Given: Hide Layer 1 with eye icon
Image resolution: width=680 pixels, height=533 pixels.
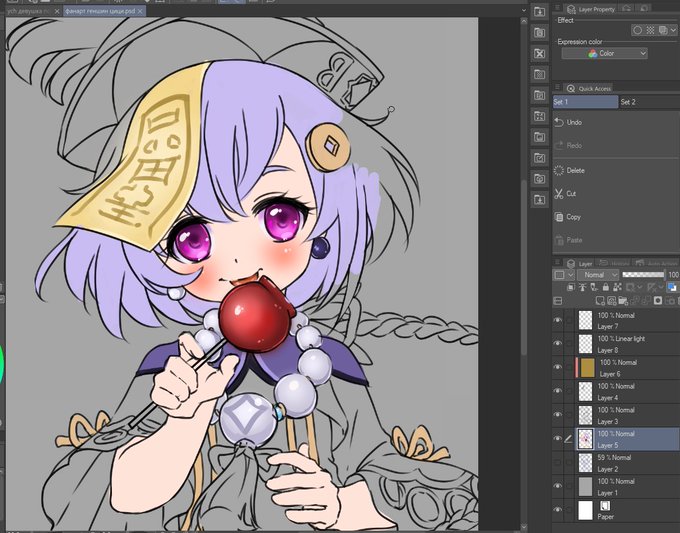Looking at the screenshot, I should pos(558,486).
